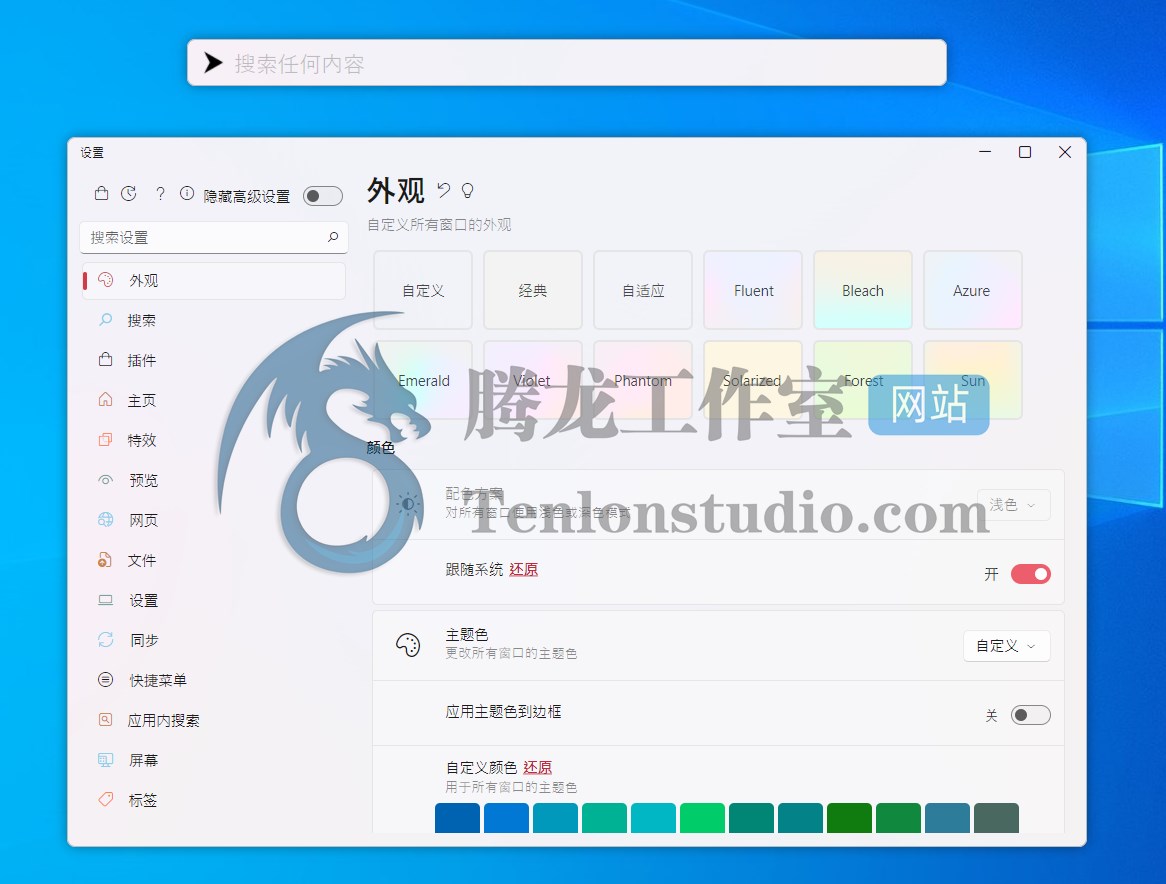The image size is (1166, 884).
Task: Click the eye icon for 预览 in sidebar
Action: [x=106, y=480]
